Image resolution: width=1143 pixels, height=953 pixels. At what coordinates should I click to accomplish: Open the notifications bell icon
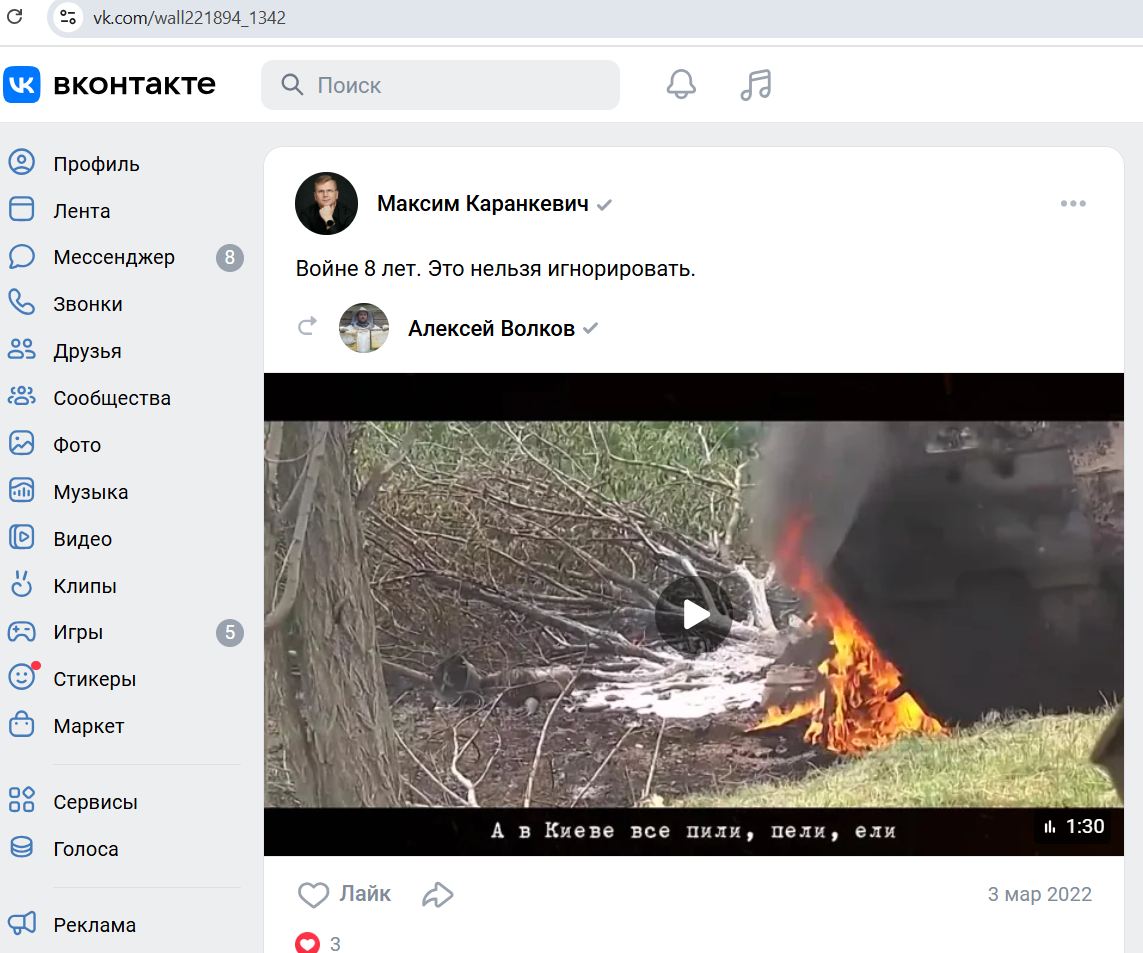click(681, 85)
